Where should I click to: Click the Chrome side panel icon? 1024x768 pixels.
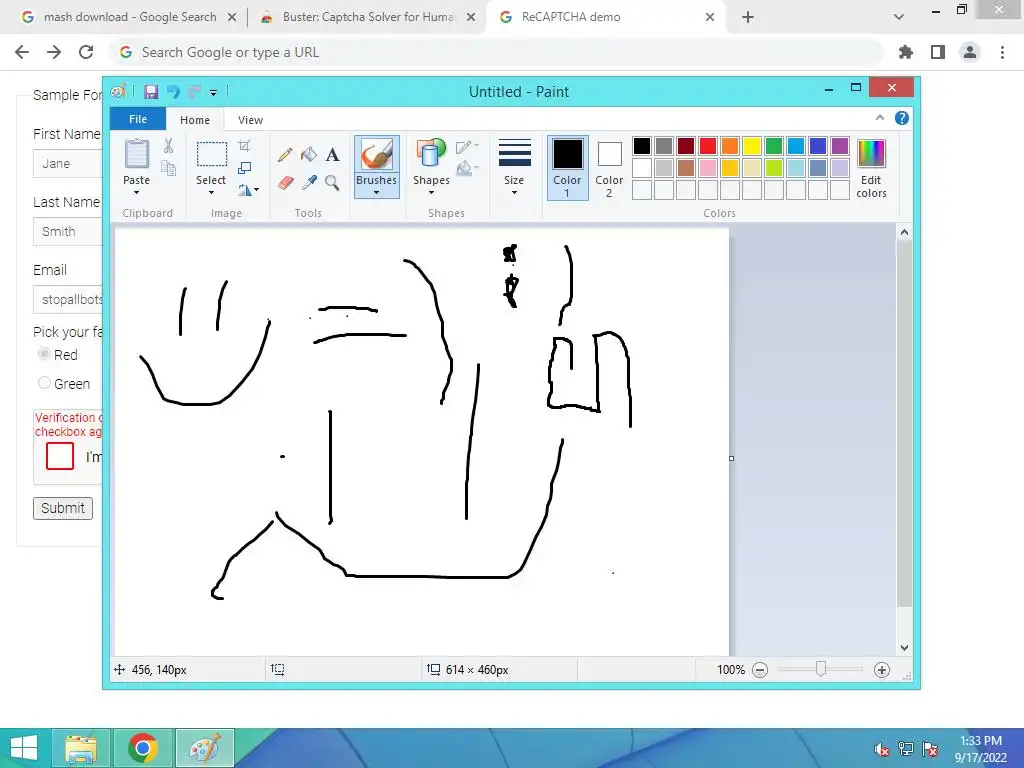pyautogui.click(x=938, y=52)
